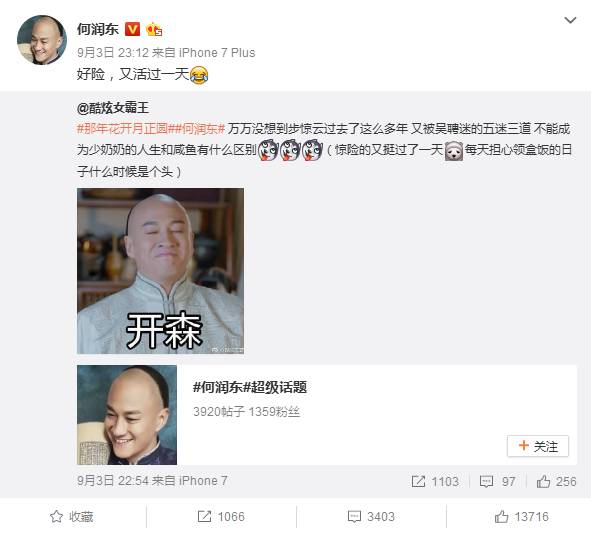Like the post with 13716 thumbs-up
The width and height of the screenshot is (591, 534).
(521, 516)
